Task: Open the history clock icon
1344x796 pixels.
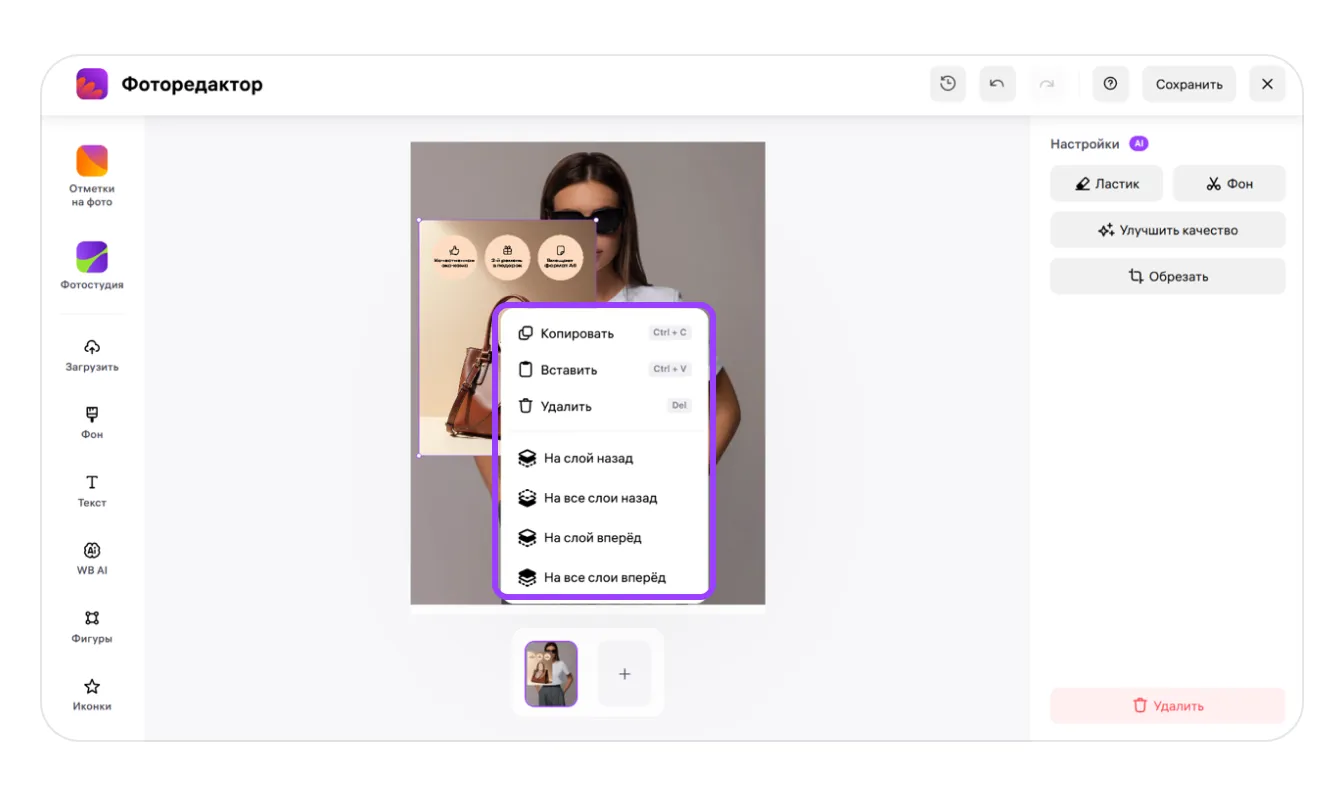Action: tap(947, 84)
